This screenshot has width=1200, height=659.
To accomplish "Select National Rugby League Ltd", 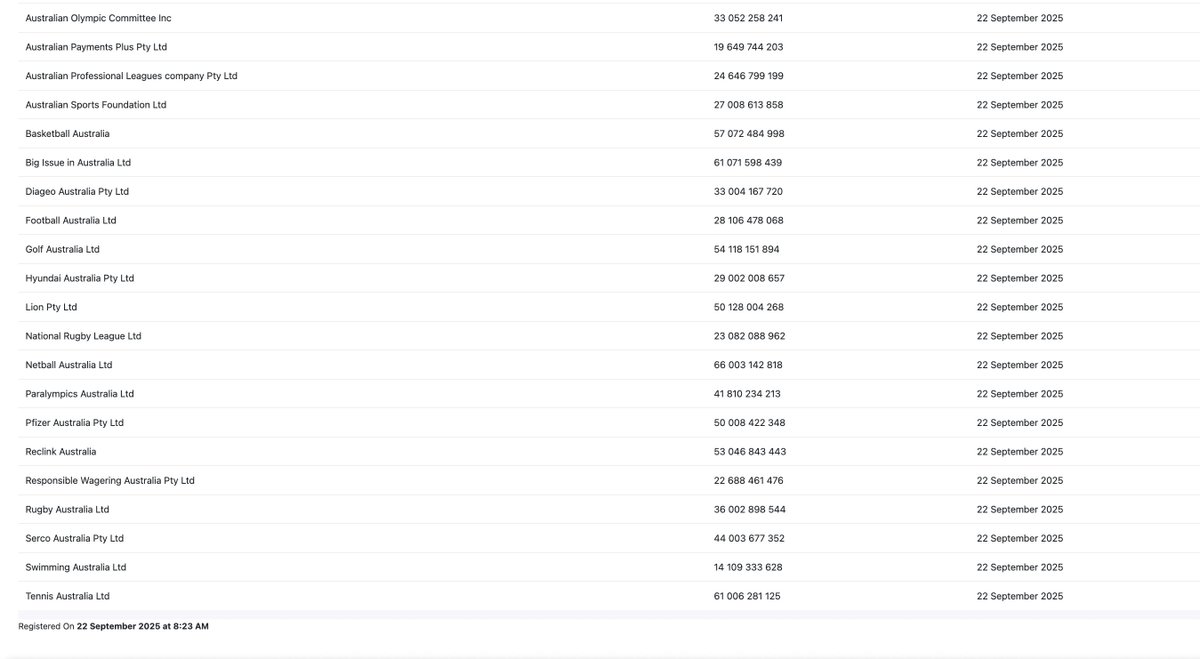I will point(83,337).
